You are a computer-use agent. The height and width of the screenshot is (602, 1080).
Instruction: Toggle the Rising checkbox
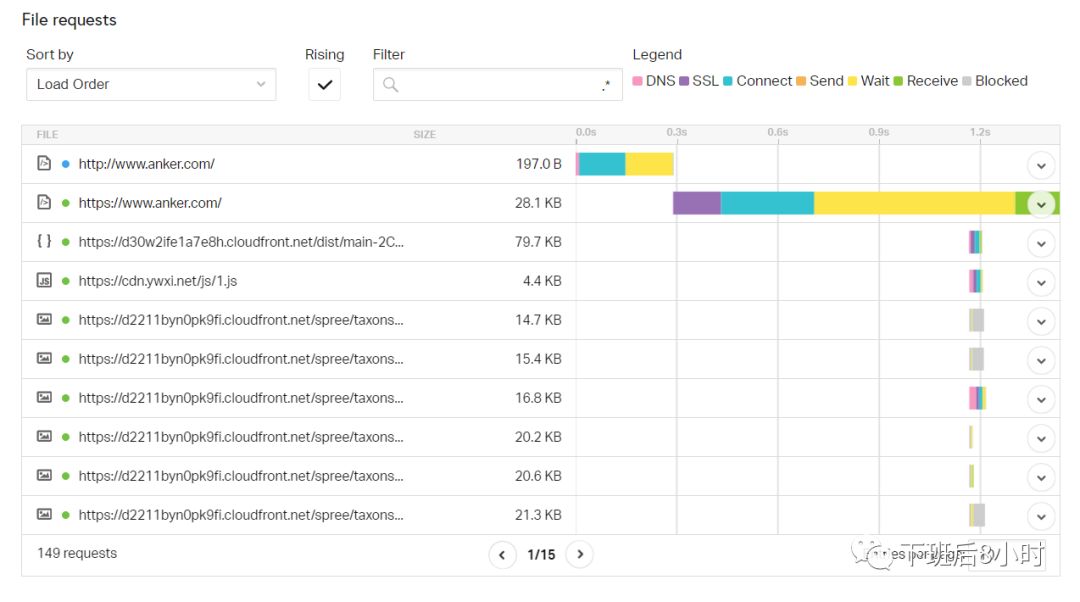click(x=324, y=85)
